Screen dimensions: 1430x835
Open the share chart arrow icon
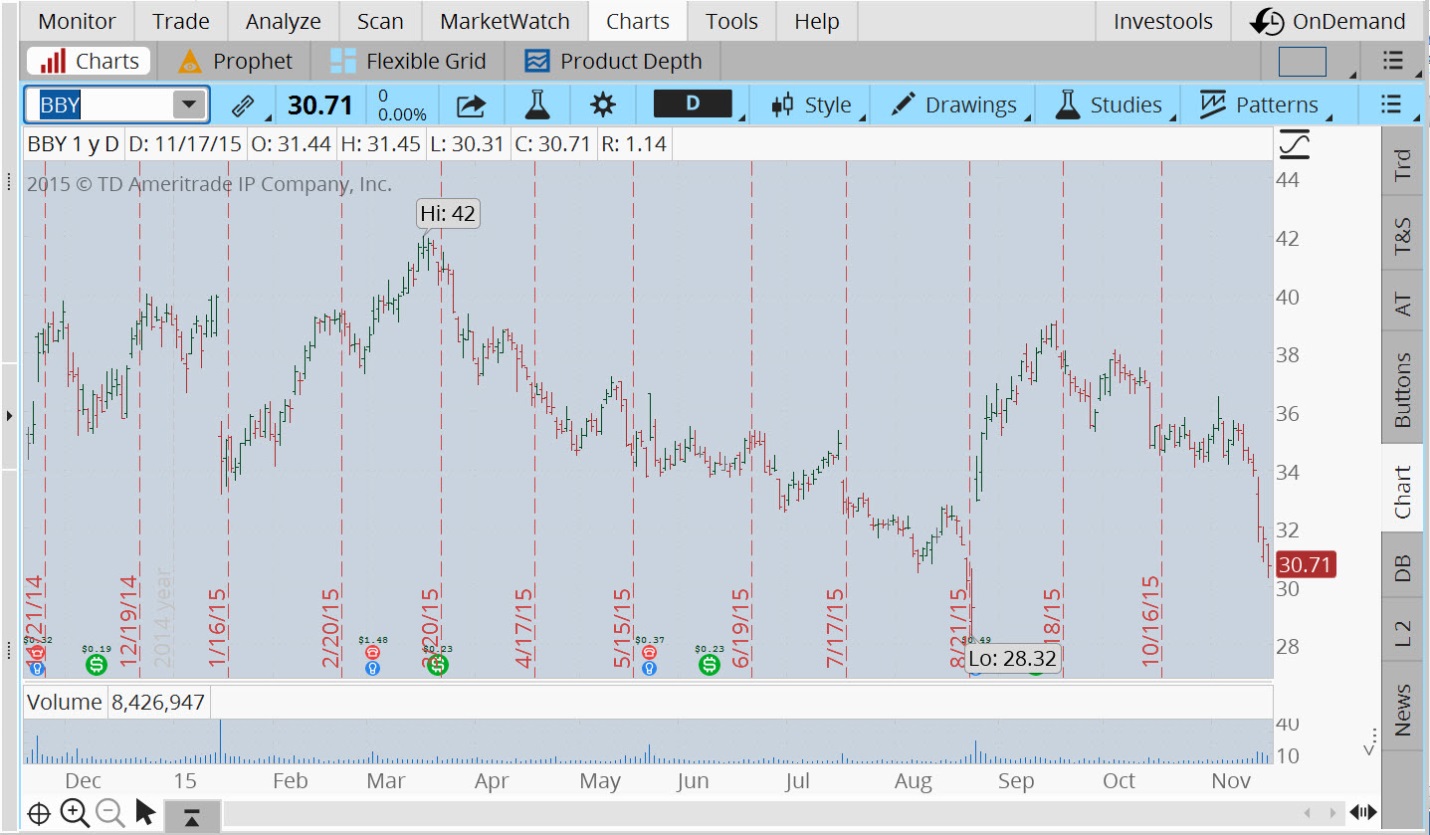(470, 105)
